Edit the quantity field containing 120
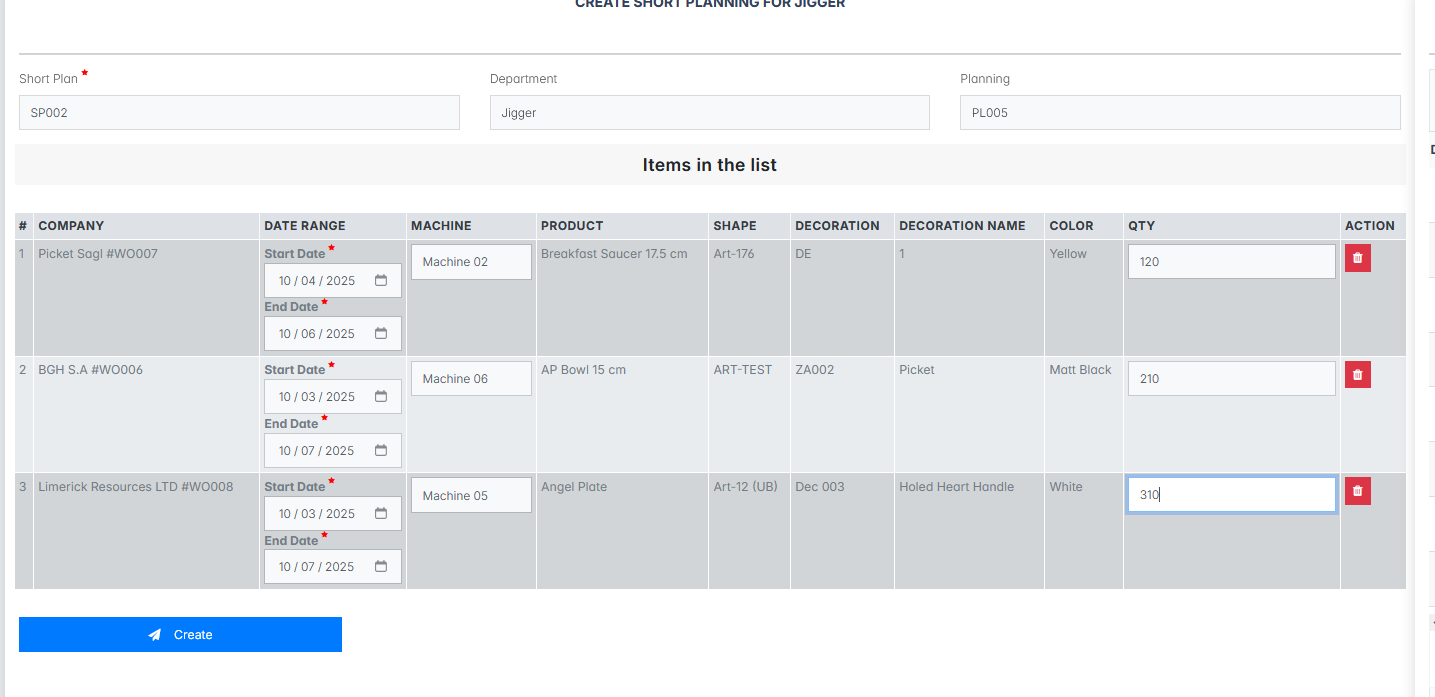Screen dimensions: 1435x697 (x=1231, y=262)
